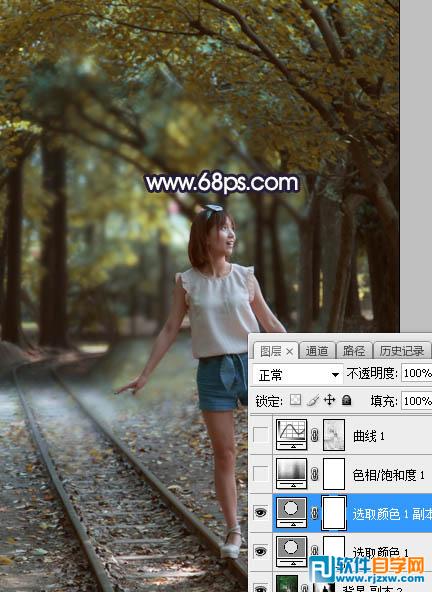Select the Hue/Saturation adjustment icon on 色相/饱和度 1

point(292,473)
